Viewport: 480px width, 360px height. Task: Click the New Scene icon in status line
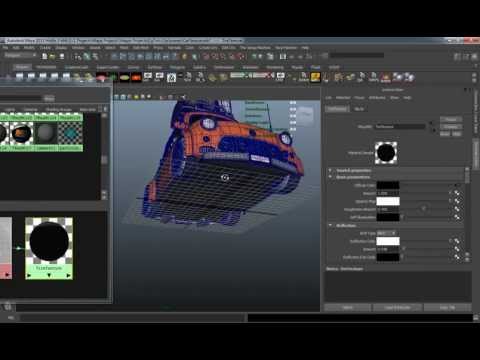(x=44, y=56)
